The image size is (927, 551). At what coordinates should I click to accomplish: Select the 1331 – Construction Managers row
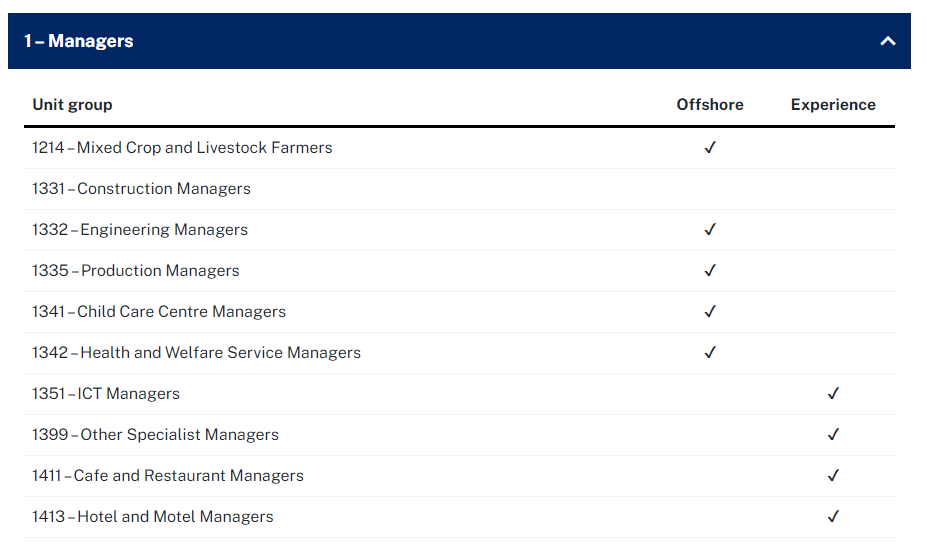coord(141,189)
